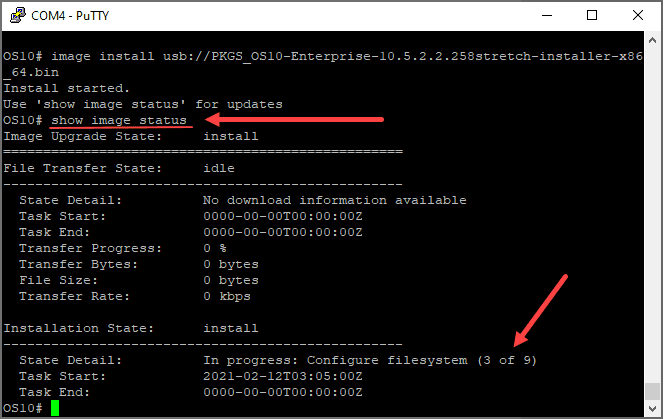
Task: Click the 'Transfer Bytes:' label
Action: [79, 264]
